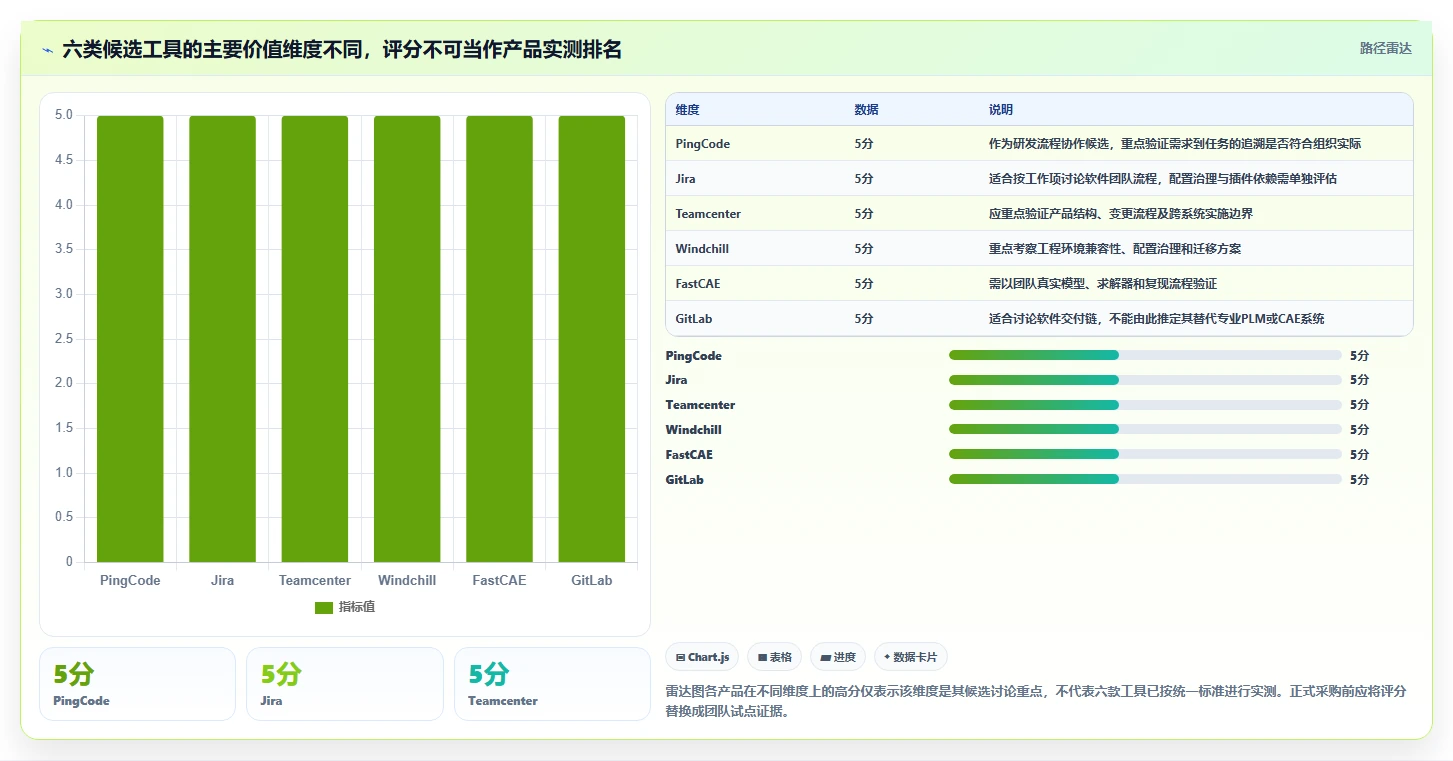This screenshot has width=1453, height=761.
Task: Click the Windchill label in the progress list
Action: tap(693, 430)
